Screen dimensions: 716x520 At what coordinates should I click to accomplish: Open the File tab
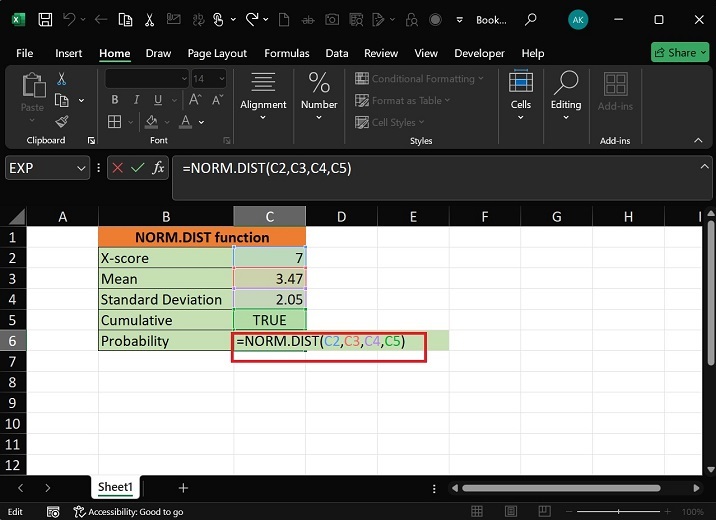[25, 53]
